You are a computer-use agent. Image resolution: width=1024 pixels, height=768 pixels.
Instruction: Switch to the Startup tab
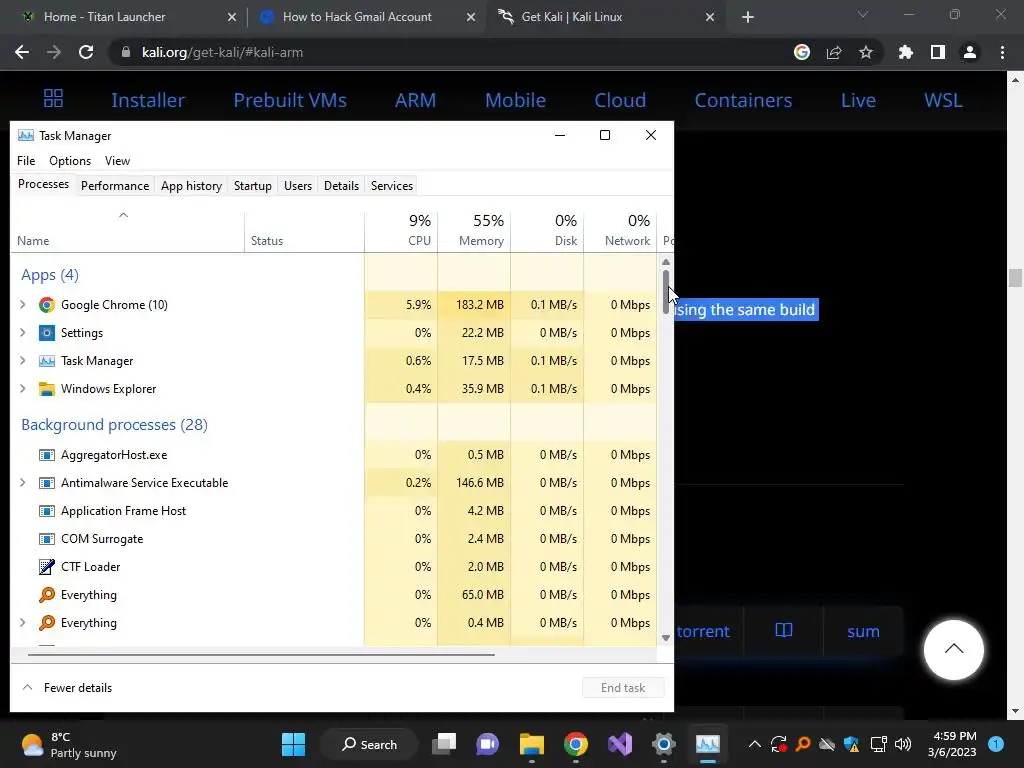point(253,185)
